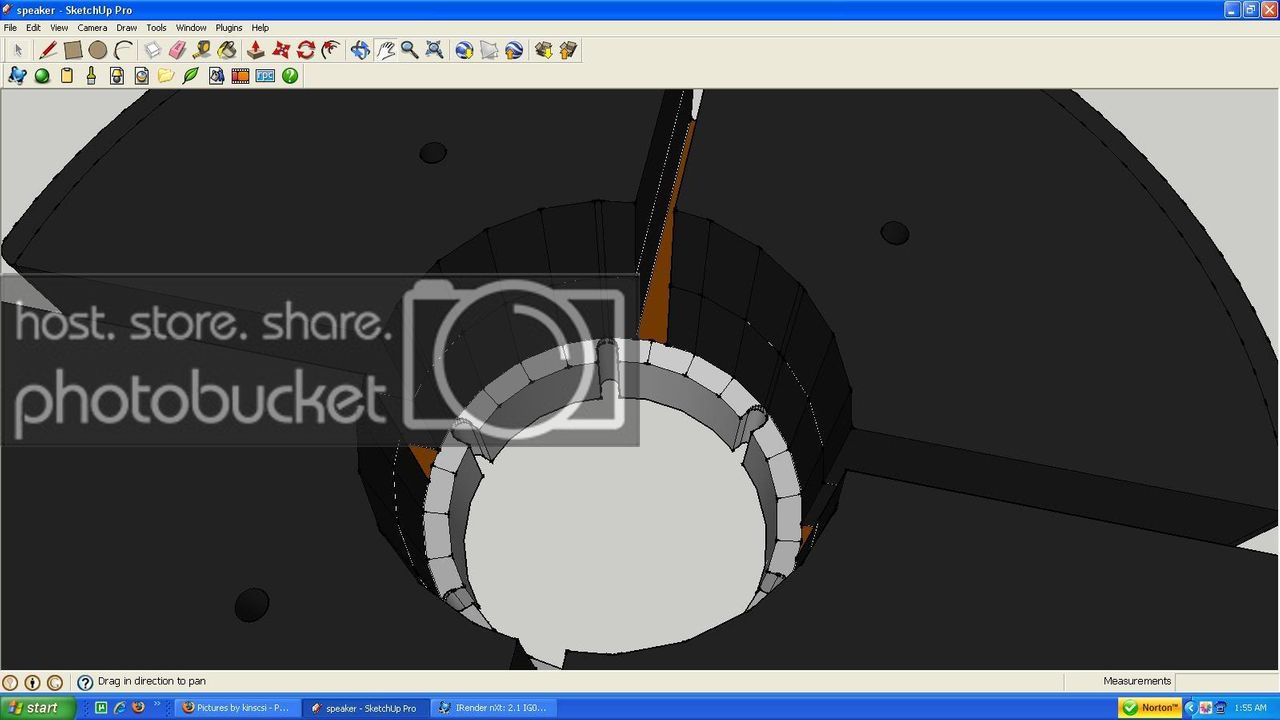Choose the Rectangle tool
1280x720 pixels.
(73, 50)
